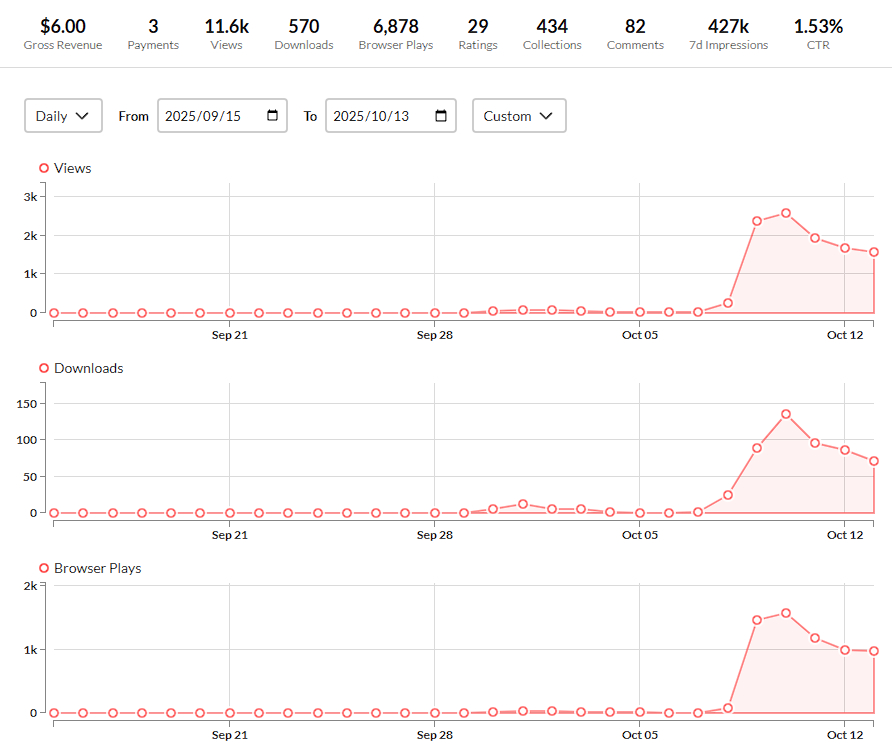Open the Daily interval dropdown
The height and width of the screenshot is (747, 892).
click(63, 116)
